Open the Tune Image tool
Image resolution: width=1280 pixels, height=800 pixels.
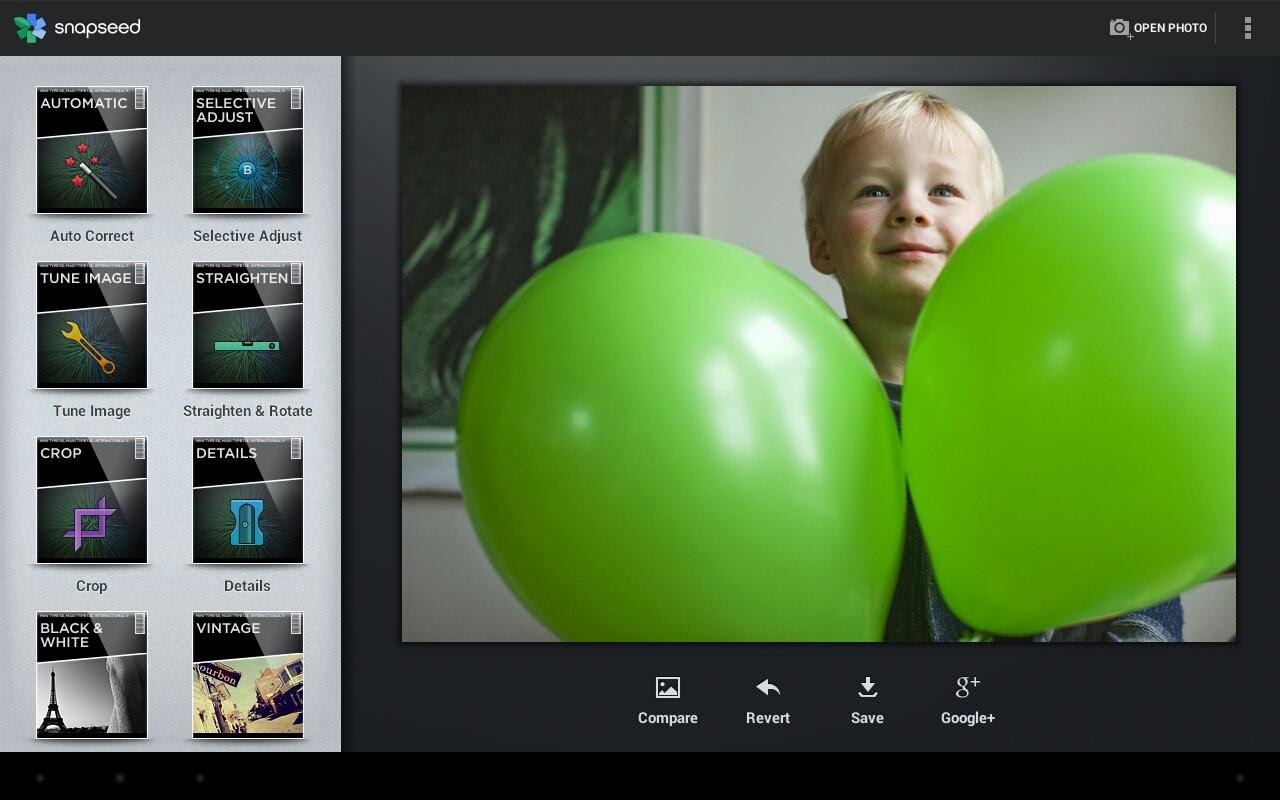(91, 325)
